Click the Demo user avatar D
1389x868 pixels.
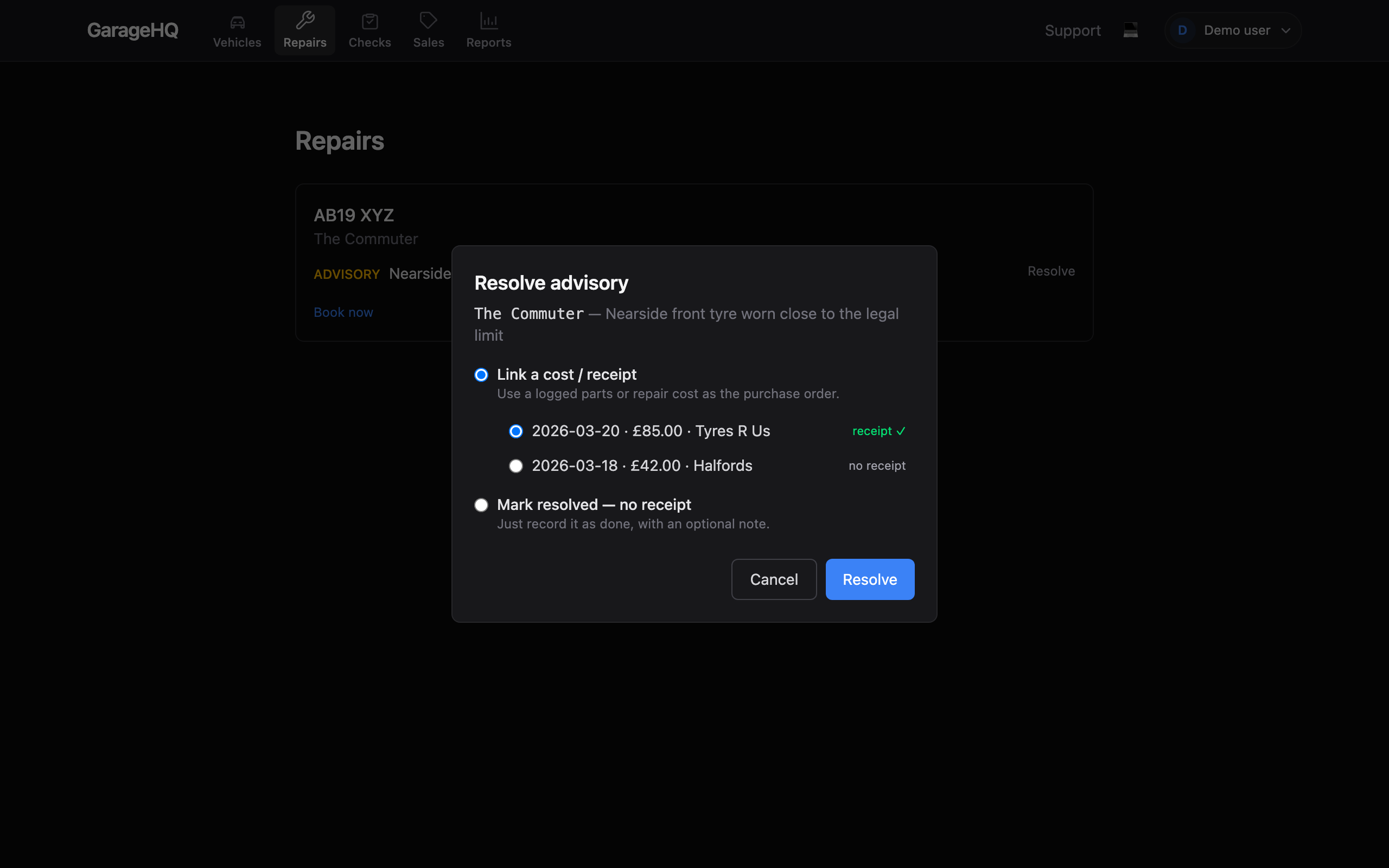[x=1182, y=30]
